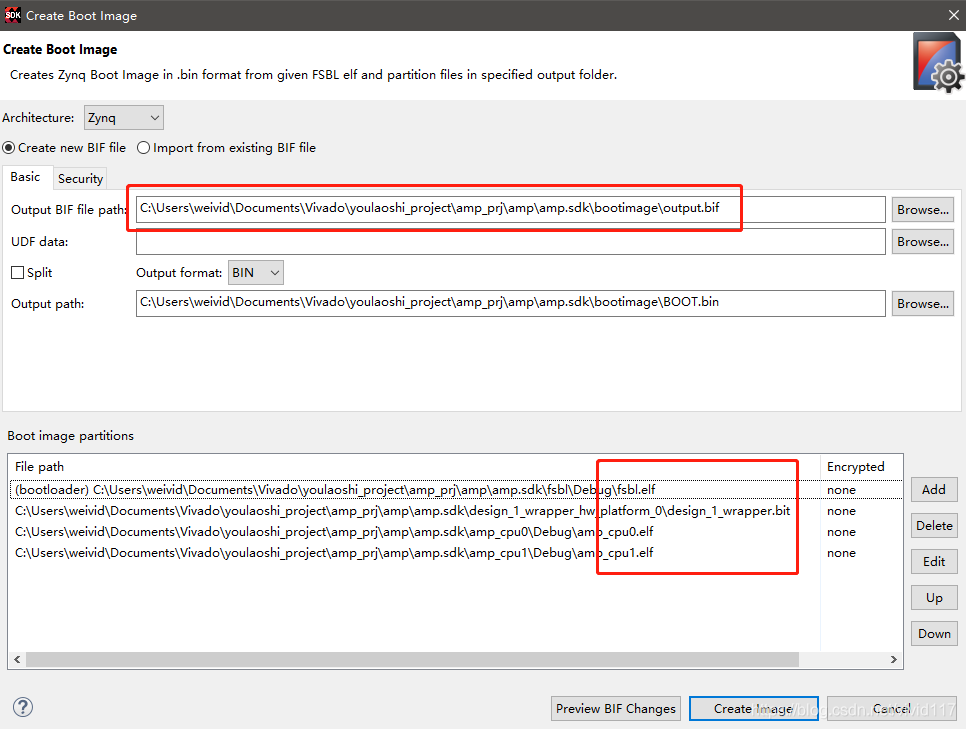Image resolution: width=966 pixels, height=729 pixels.
Task: Switch to the Security tab
Action: 80,179
